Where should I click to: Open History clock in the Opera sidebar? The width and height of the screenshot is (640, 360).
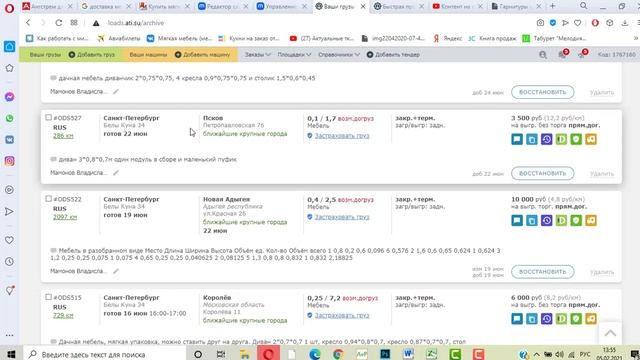pyautogui.click(x=9, y=262)
